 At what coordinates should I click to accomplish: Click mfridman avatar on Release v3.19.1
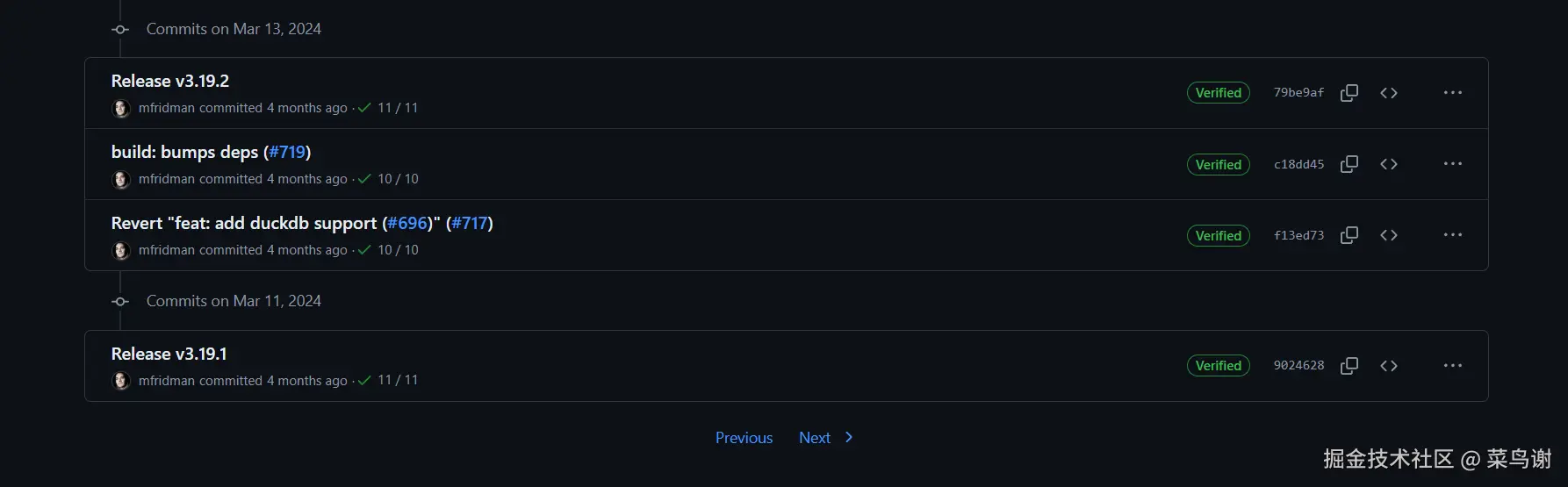tap(121, 381)
